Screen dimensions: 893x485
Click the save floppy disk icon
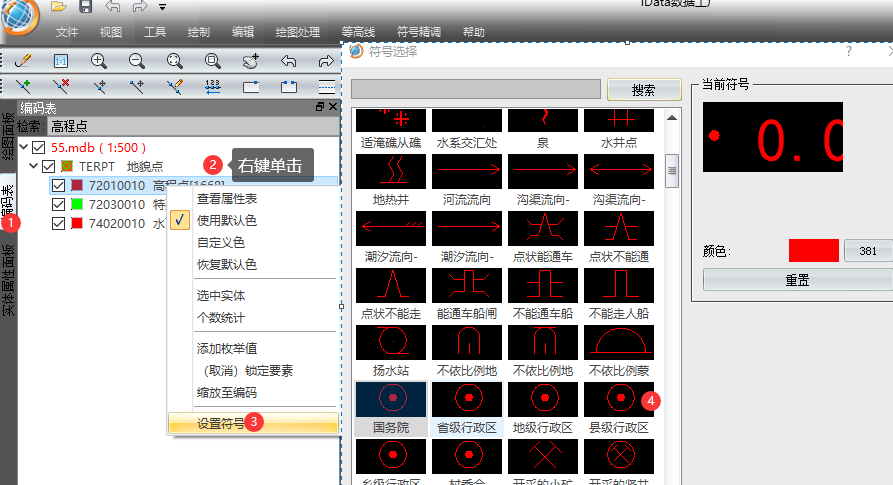click(85, 7)
